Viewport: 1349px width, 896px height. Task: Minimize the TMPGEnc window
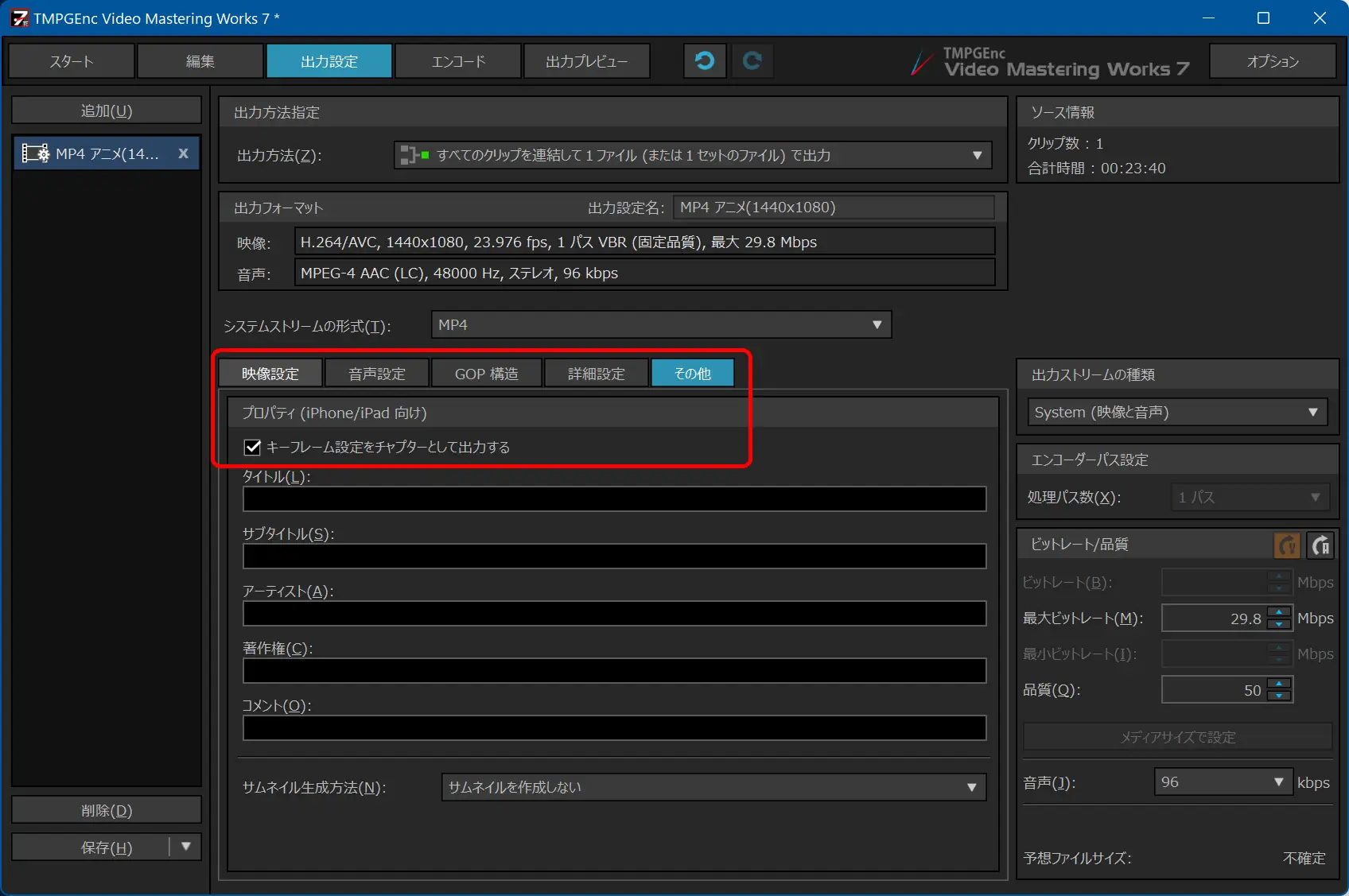click(x=1208, y=17)
